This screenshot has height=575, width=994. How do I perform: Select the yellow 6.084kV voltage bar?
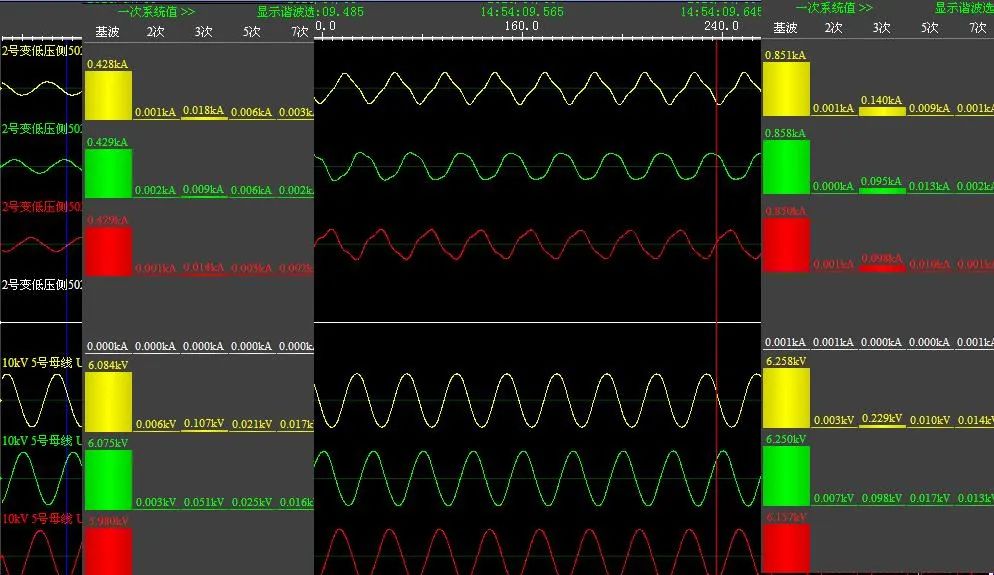(x=108, y=400)
